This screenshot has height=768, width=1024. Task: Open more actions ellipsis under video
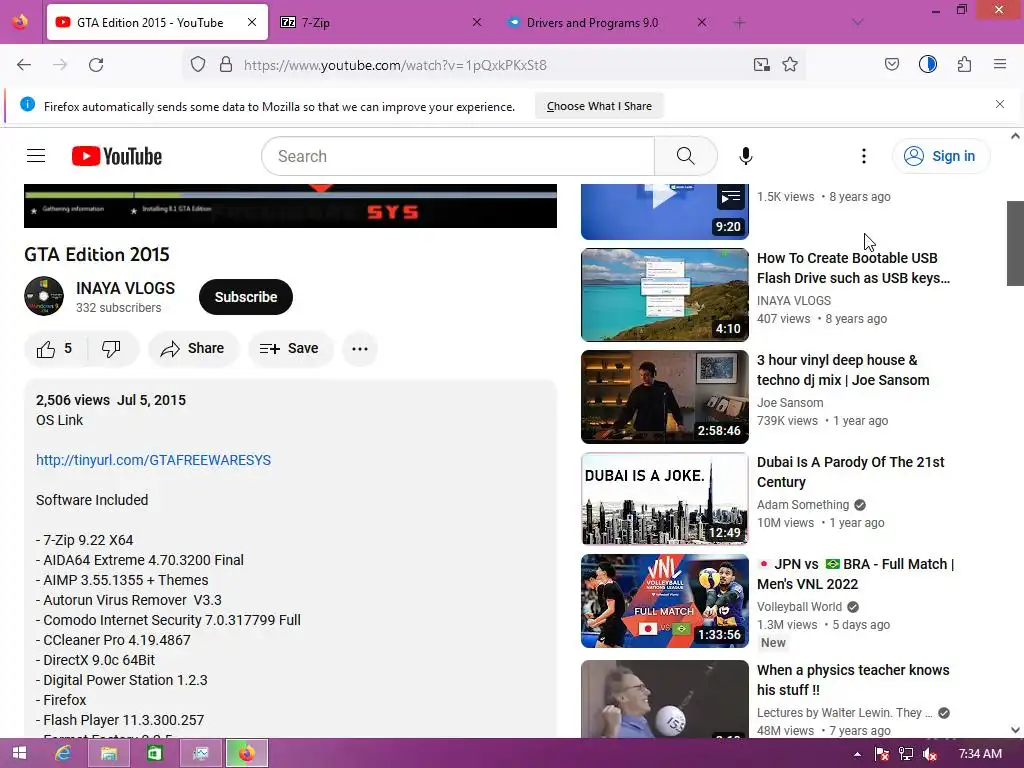coord(360,349)
